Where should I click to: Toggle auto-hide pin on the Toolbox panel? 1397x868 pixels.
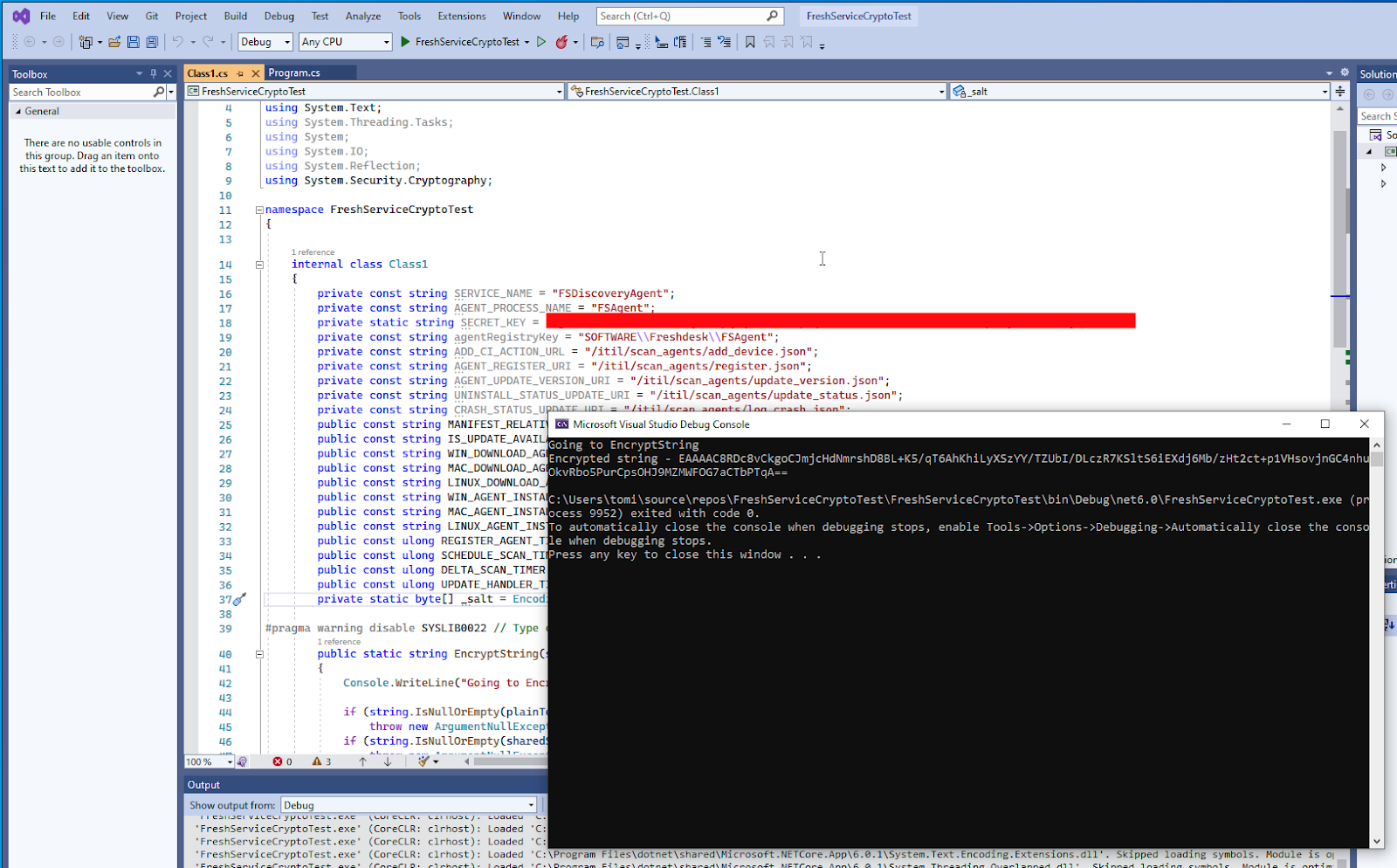(x=154, y=74)
